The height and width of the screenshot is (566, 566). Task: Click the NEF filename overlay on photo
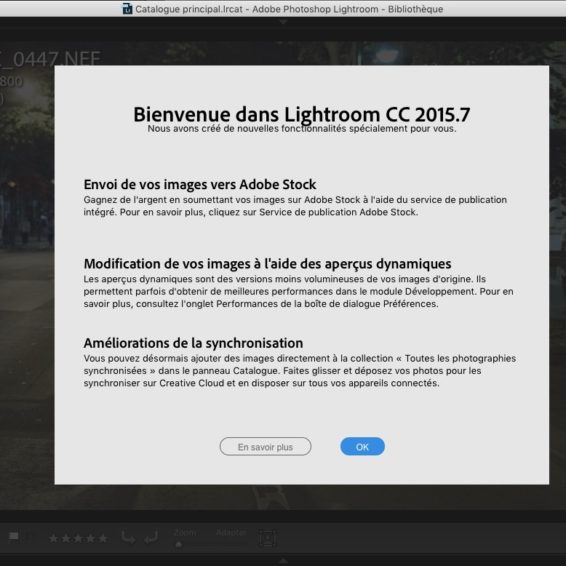(x=50, y=59)
